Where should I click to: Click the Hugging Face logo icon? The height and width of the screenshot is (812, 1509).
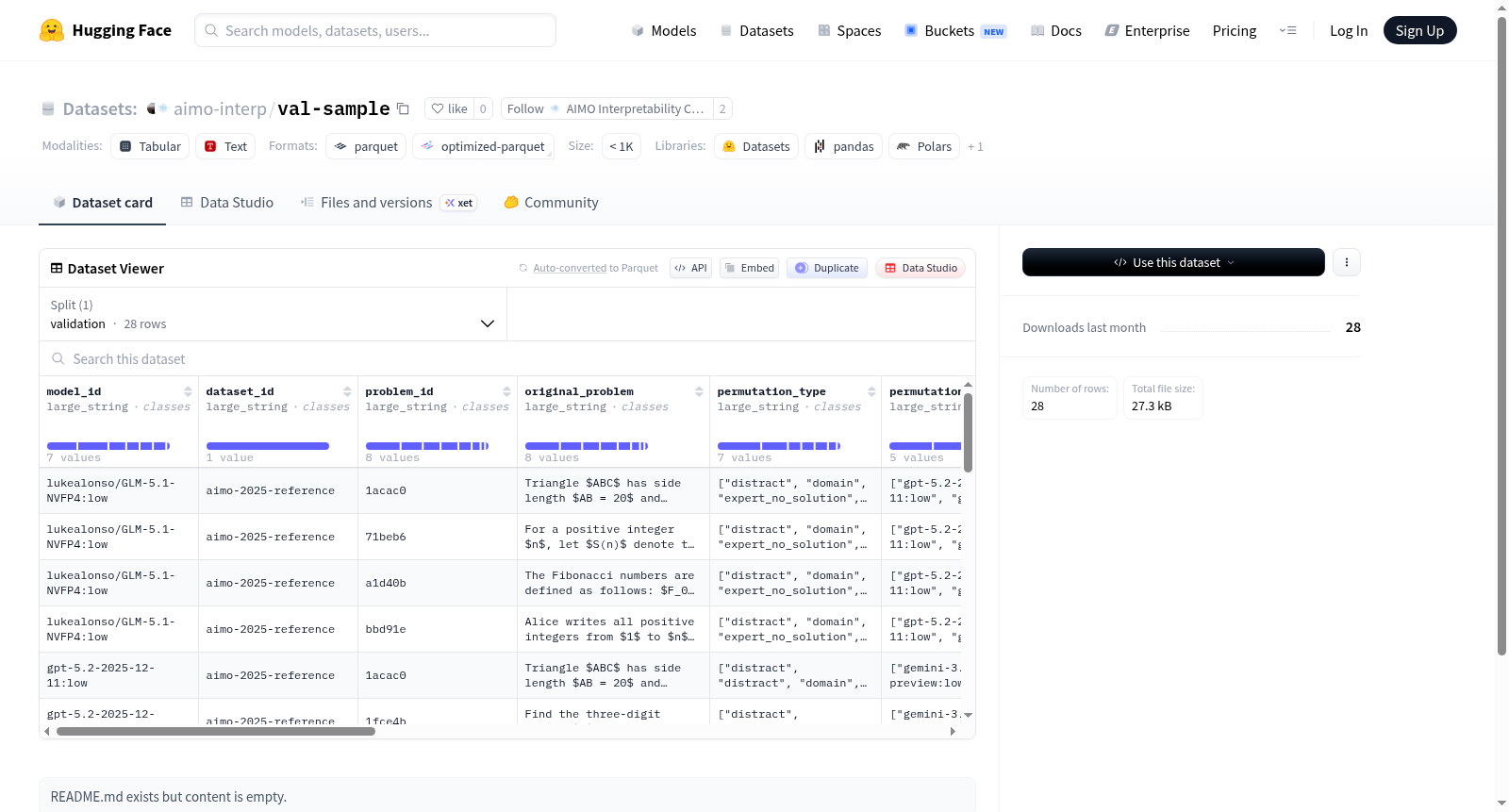point(52,30)
